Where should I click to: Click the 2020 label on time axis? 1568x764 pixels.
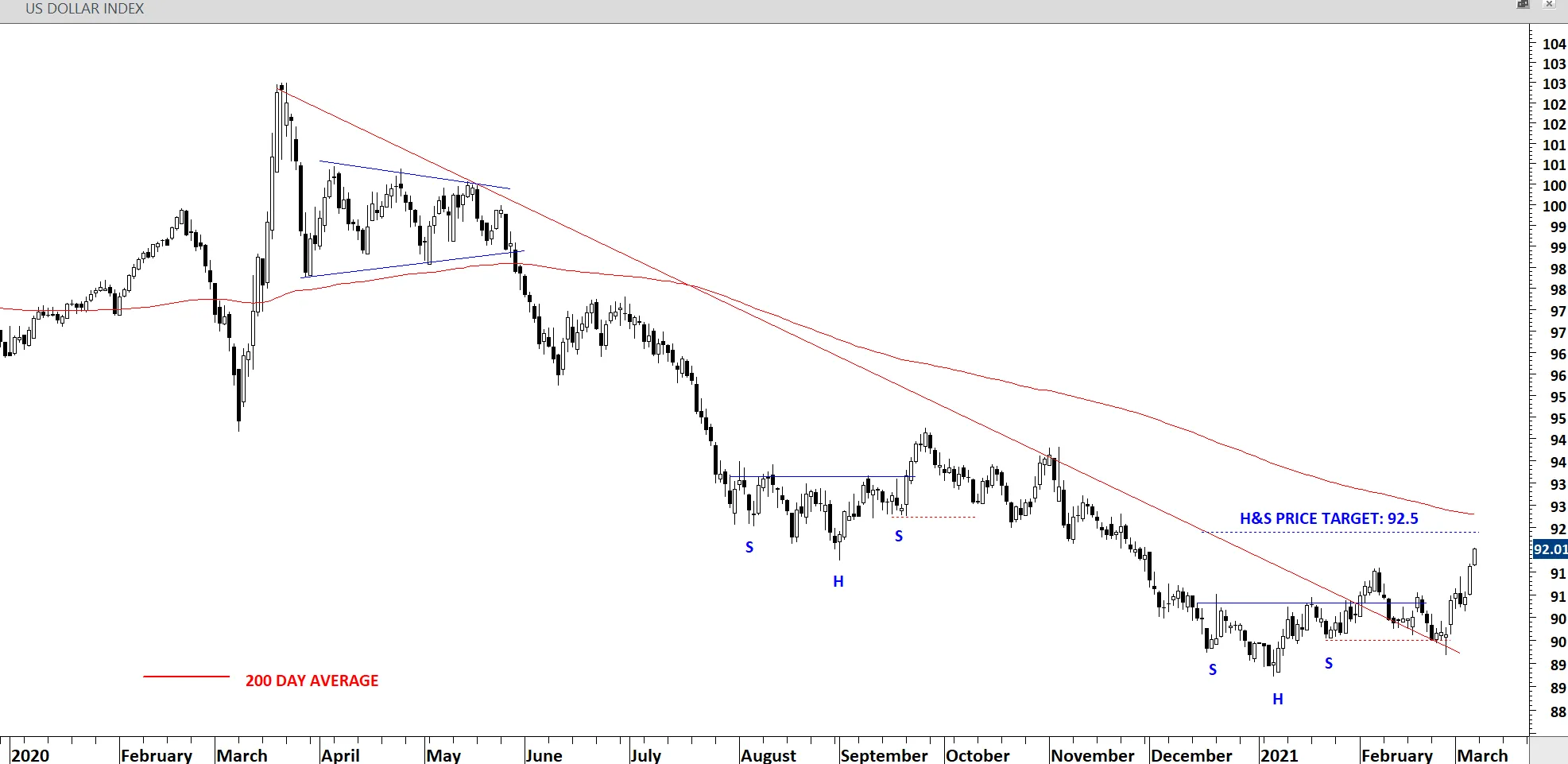click(x=30, y=754)
